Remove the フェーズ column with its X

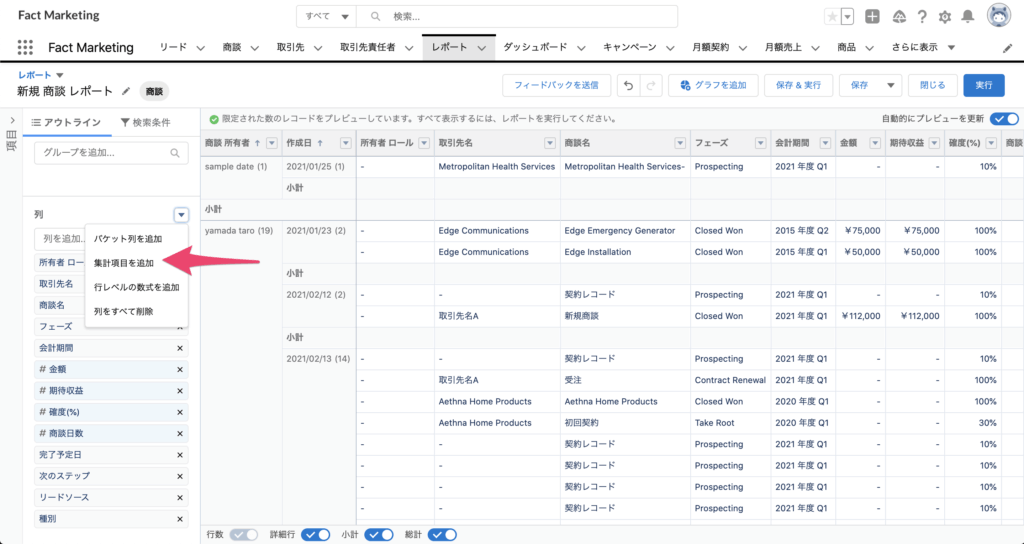click(180, 327)
